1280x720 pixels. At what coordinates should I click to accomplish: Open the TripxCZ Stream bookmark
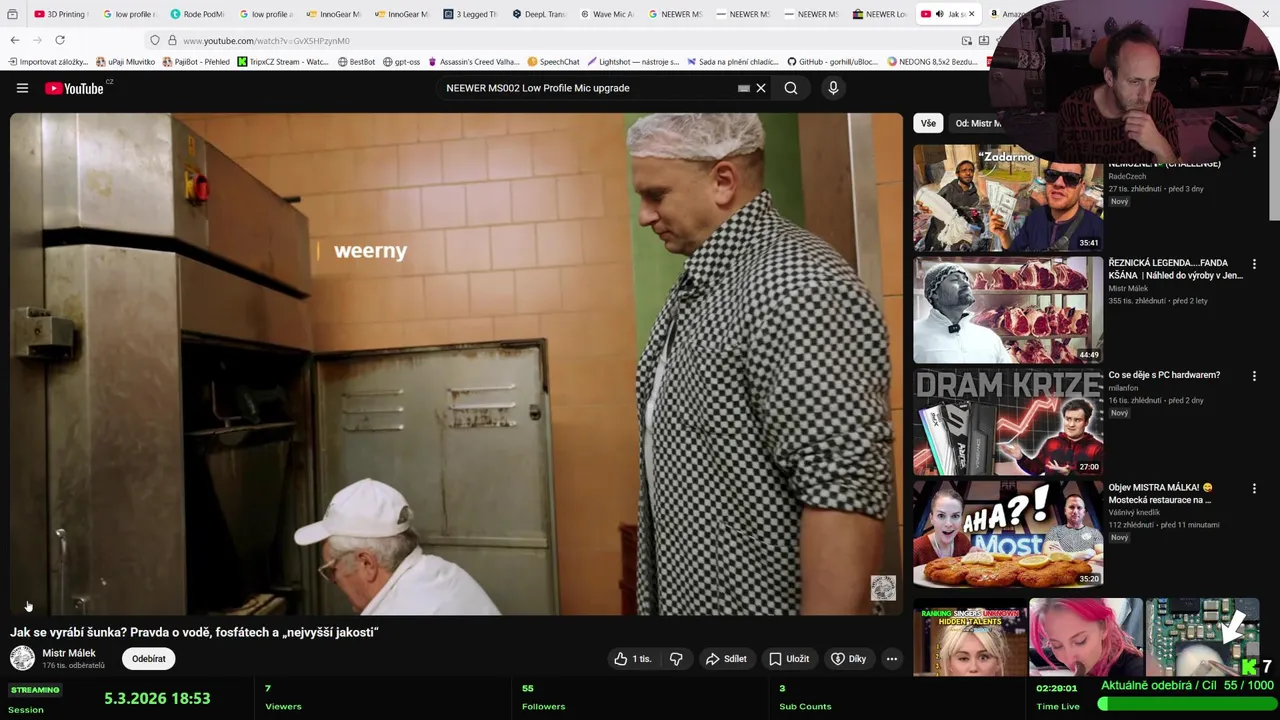click(283, 62)
